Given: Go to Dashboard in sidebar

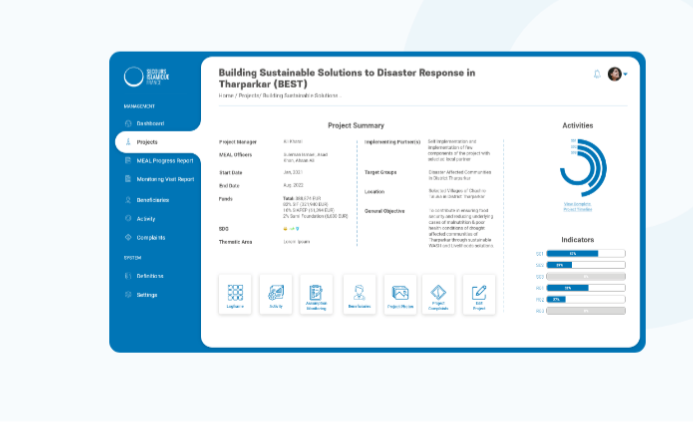Looking at the screenshot, I should tap(151, 123).
